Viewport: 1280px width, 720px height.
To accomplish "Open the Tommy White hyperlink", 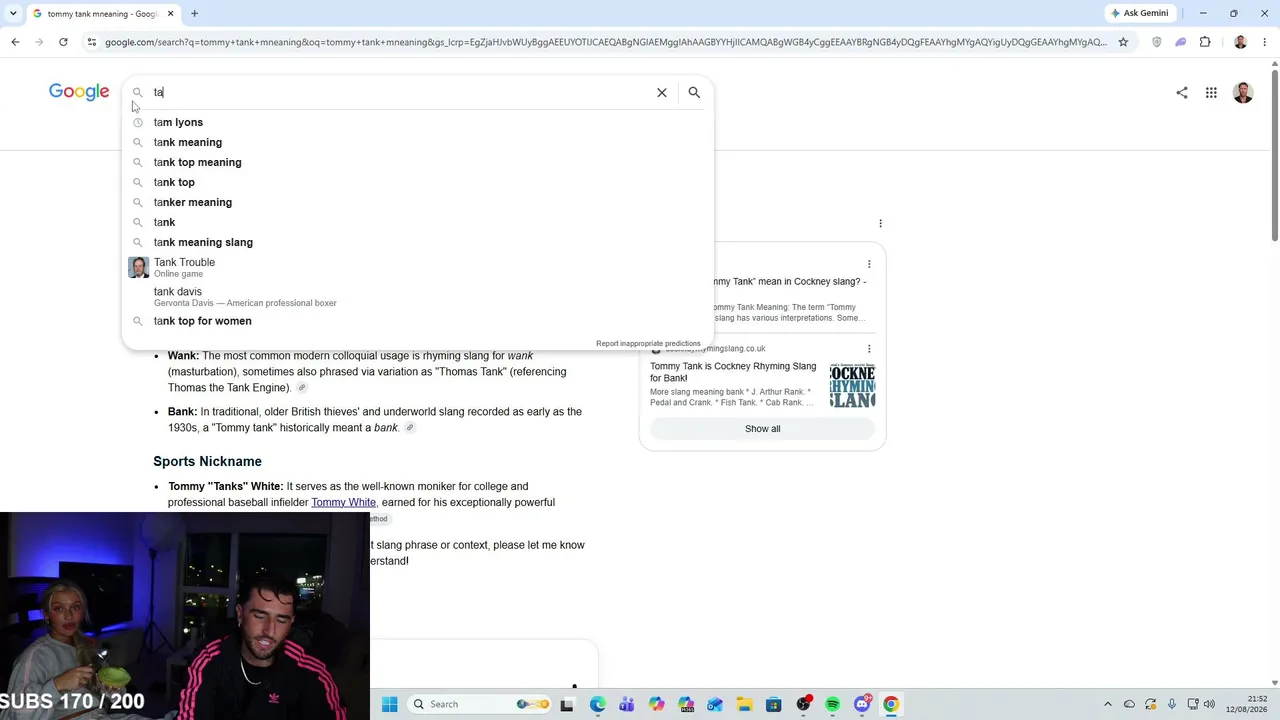I will pyautogui.click(x=343, y=502).
